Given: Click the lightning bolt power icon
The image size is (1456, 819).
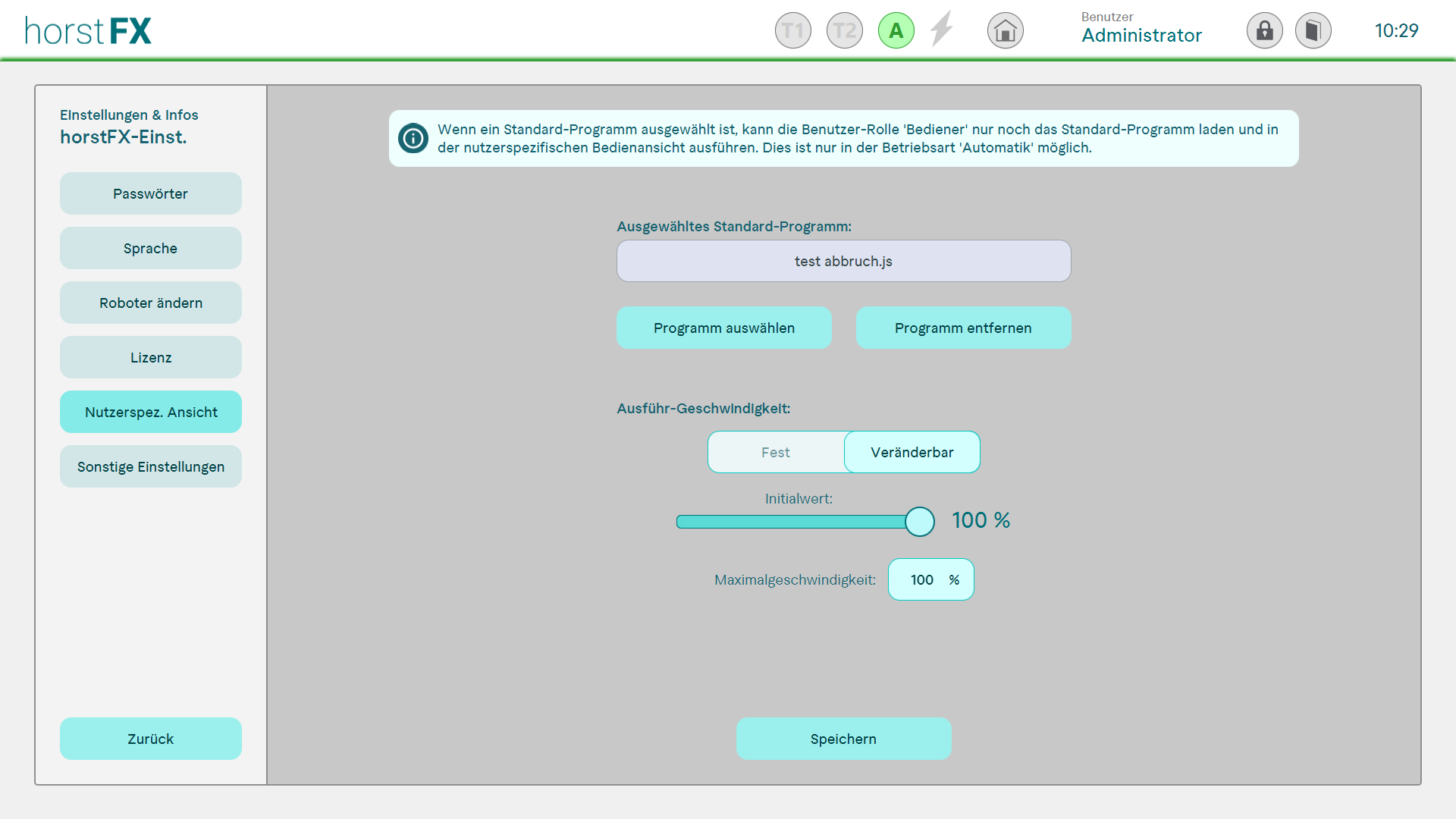Looking at the screenshot, I should tap(942, 30).
